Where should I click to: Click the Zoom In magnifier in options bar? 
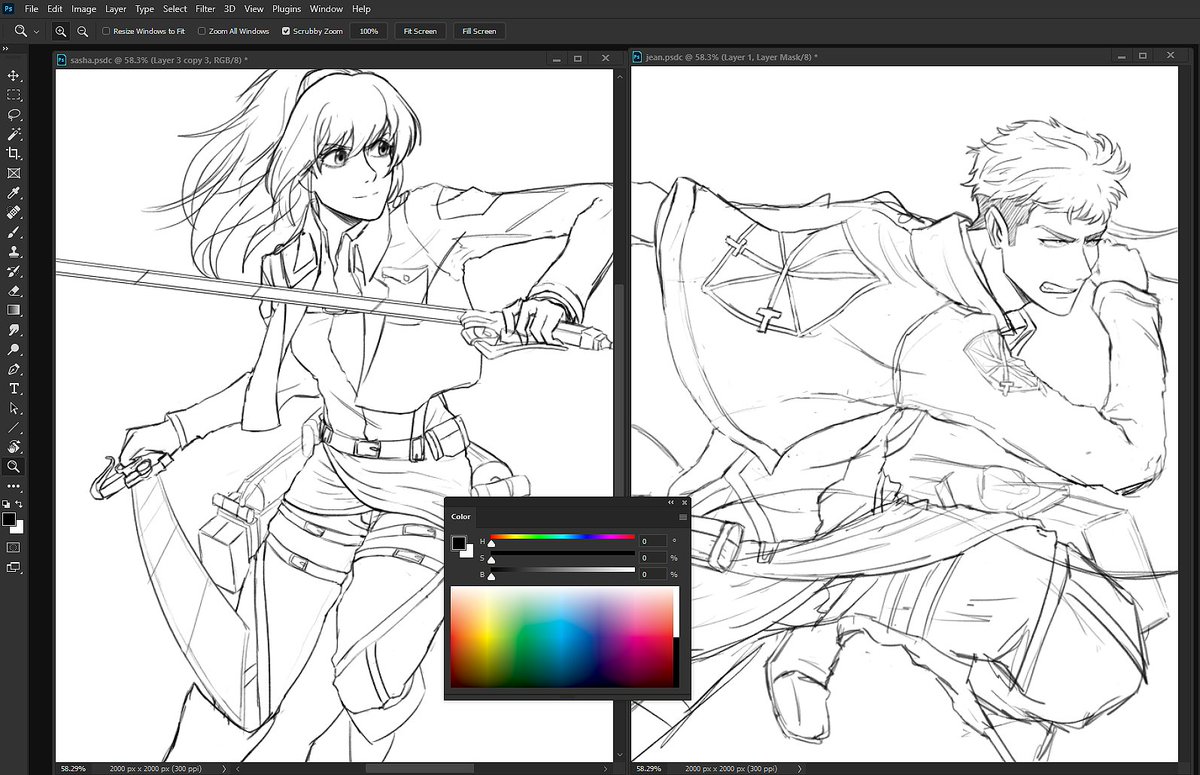click(x=61, y=32)
